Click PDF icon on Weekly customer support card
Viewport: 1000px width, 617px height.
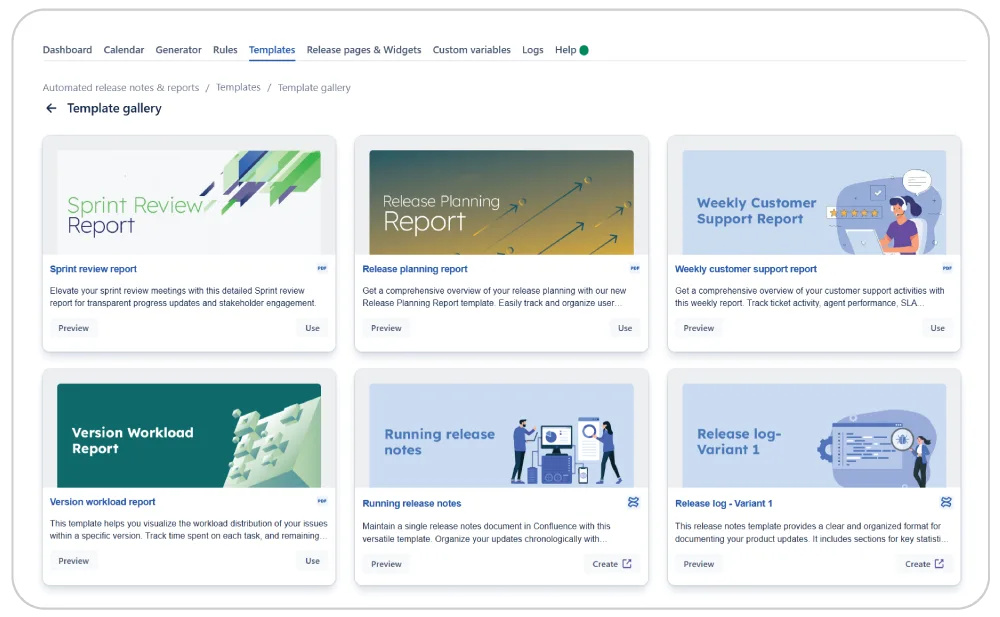point(947,269)
